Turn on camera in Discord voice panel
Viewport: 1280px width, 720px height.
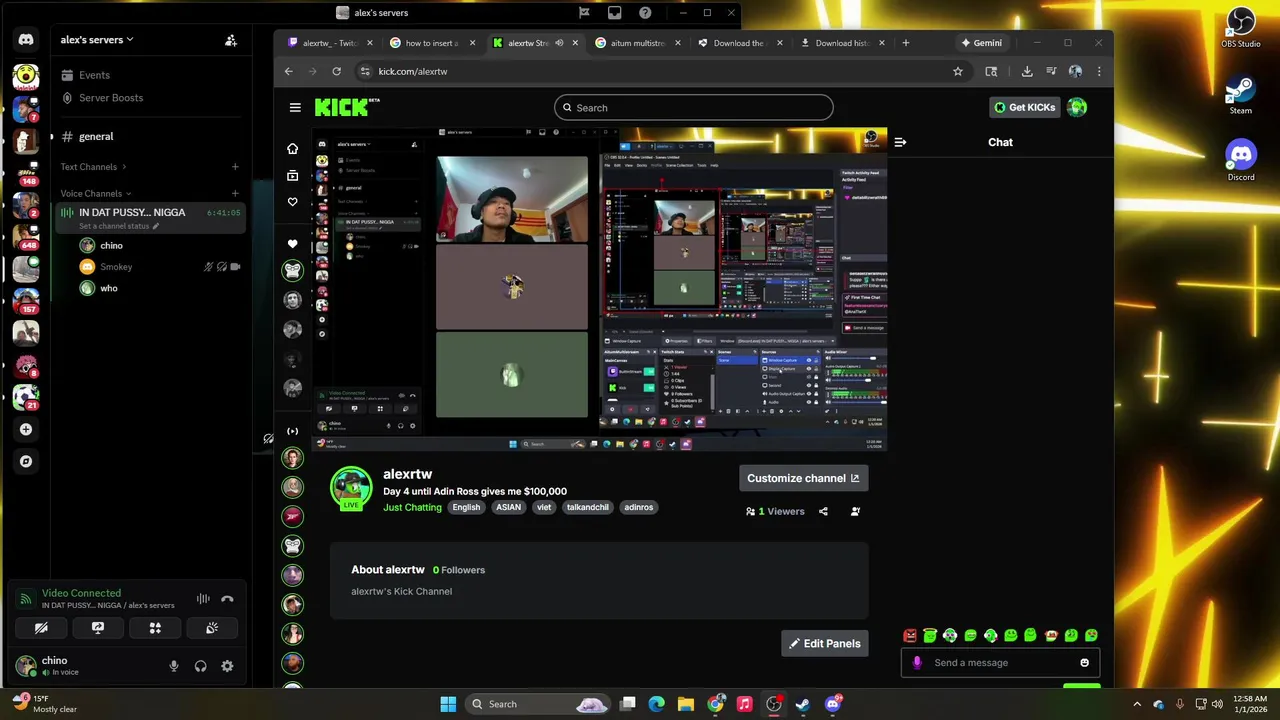41,628
